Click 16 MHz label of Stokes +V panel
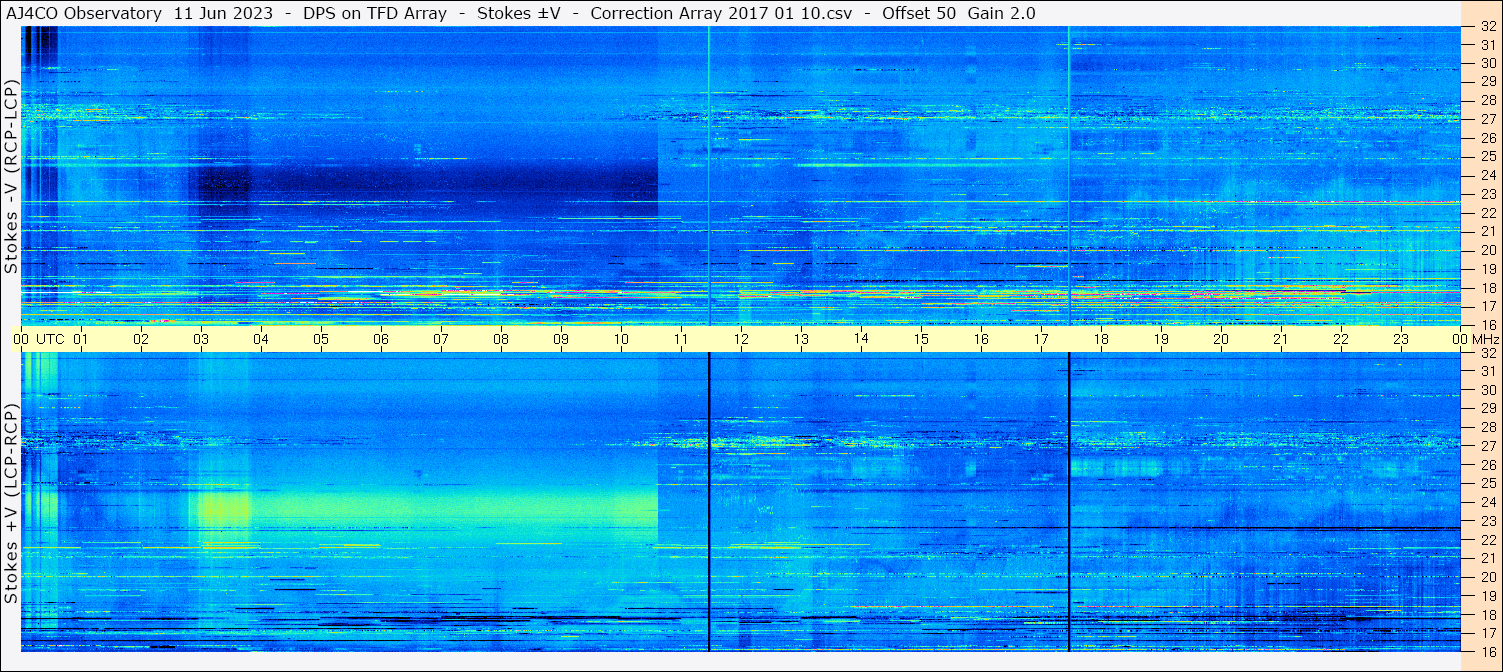Image resolution: width=1503 pixels, height=672 pixels. point(1488,651)
